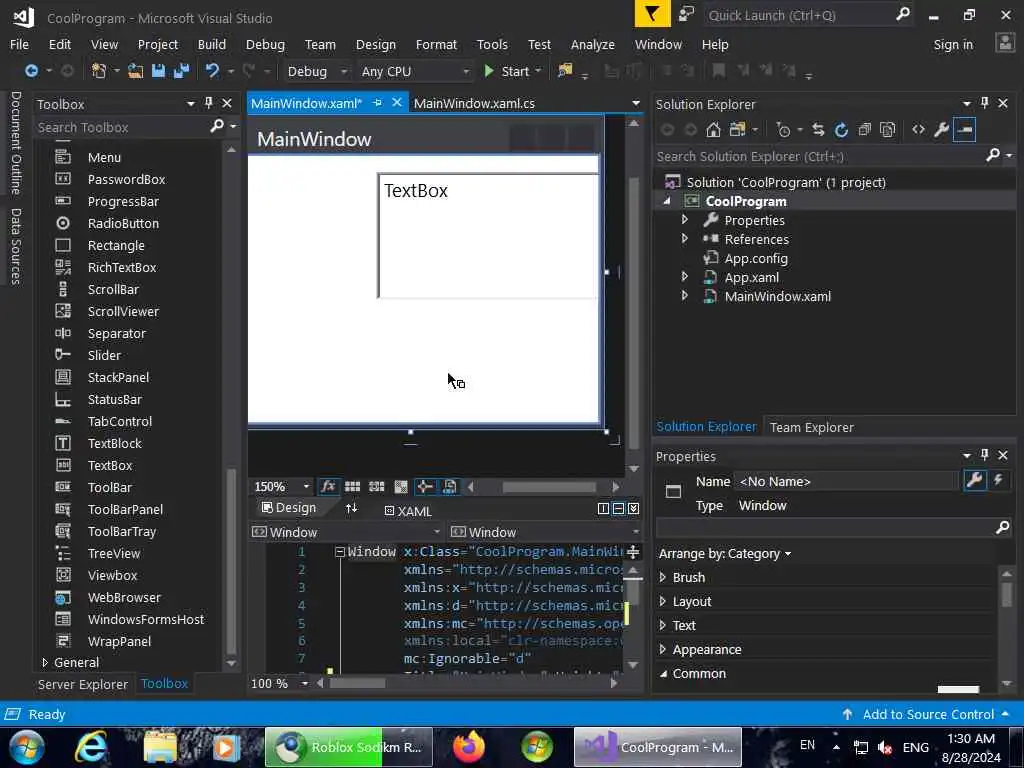Toggle snapping to snaplines in designer
1024x768 pixels.
[x=425, y=487]
